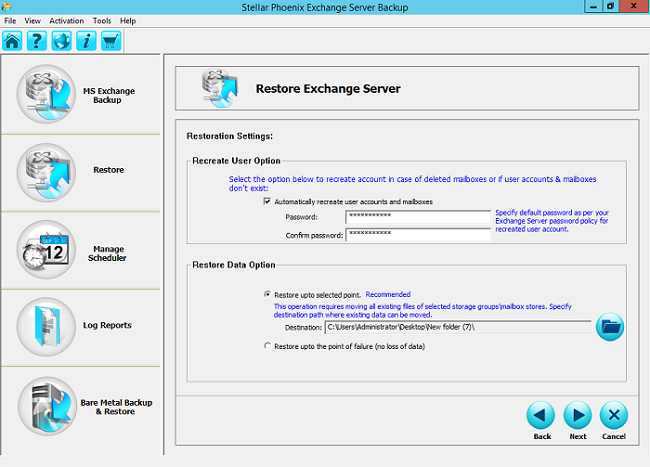Screen dimensions: 650x467
Task: Click the Password input field
Action: (418, 217)
